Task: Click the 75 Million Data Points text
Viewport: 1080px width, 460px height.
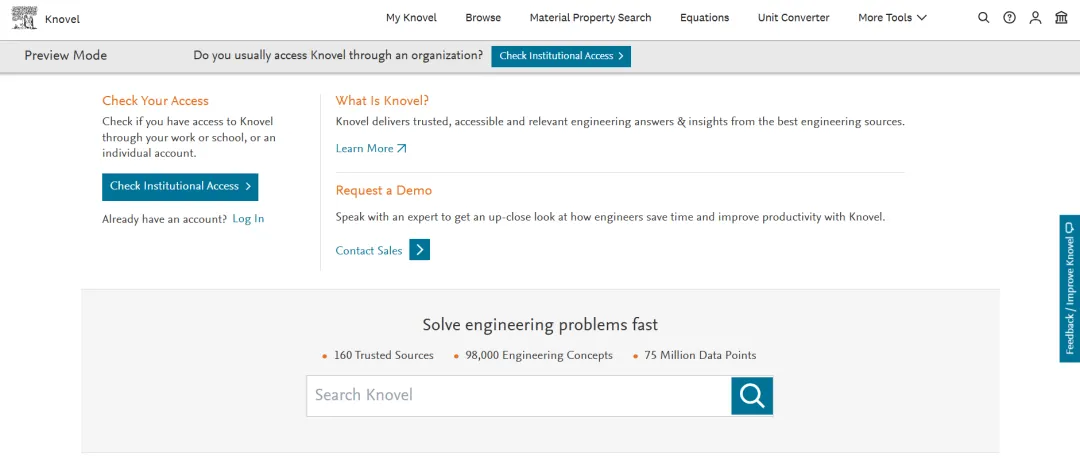Action: click(x=700, y=355)
